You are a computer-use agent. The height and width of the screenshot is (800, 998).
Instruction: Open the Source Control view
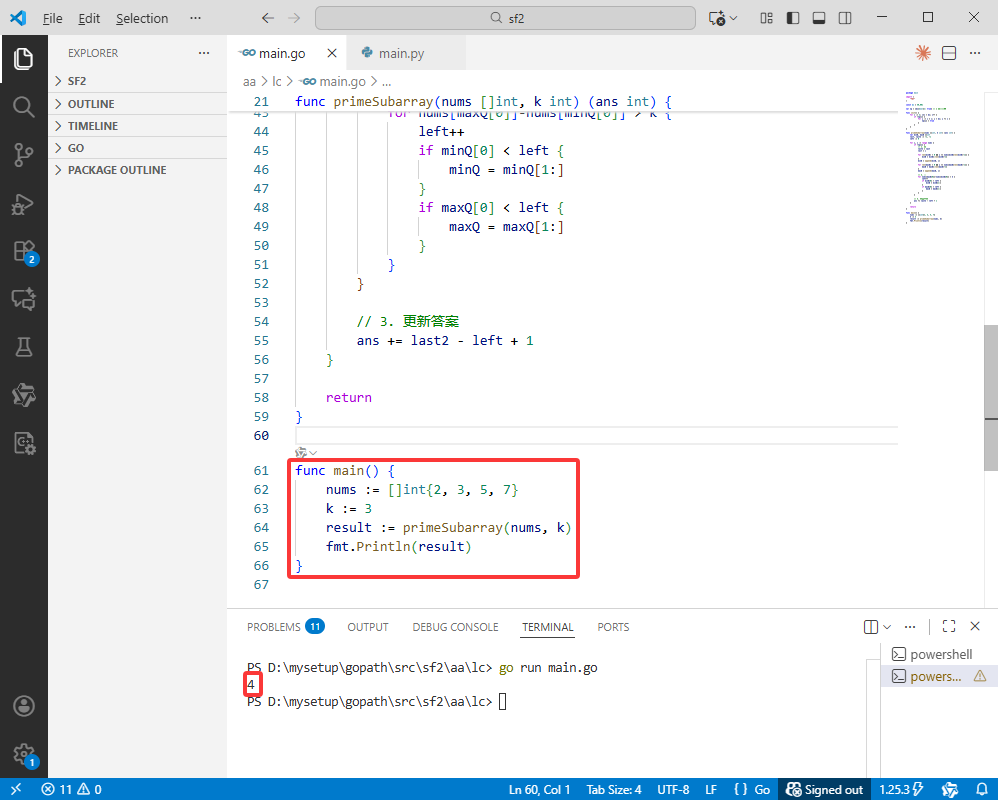point(24,155)
